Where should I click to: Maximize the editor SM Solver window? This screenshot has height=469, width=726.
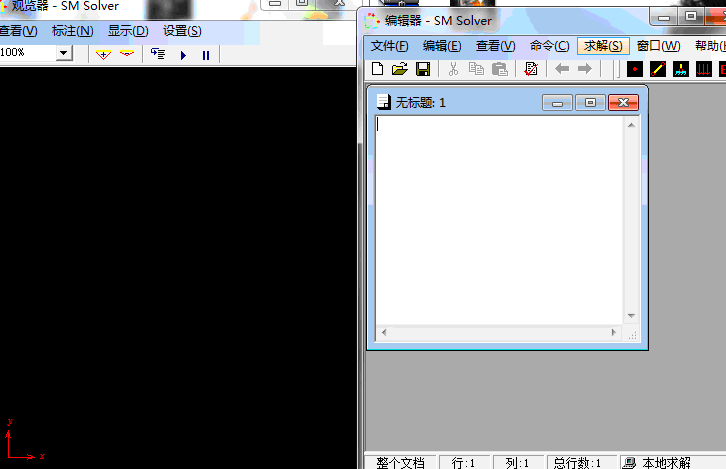coord(691,17)
